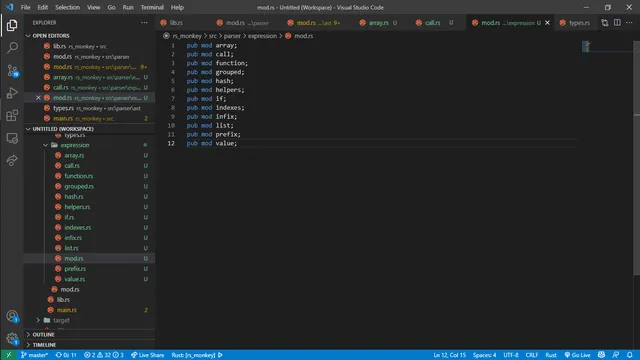Open Run and Debug view
This screenshot has height=360, width=640.
(x=12, y=93)
